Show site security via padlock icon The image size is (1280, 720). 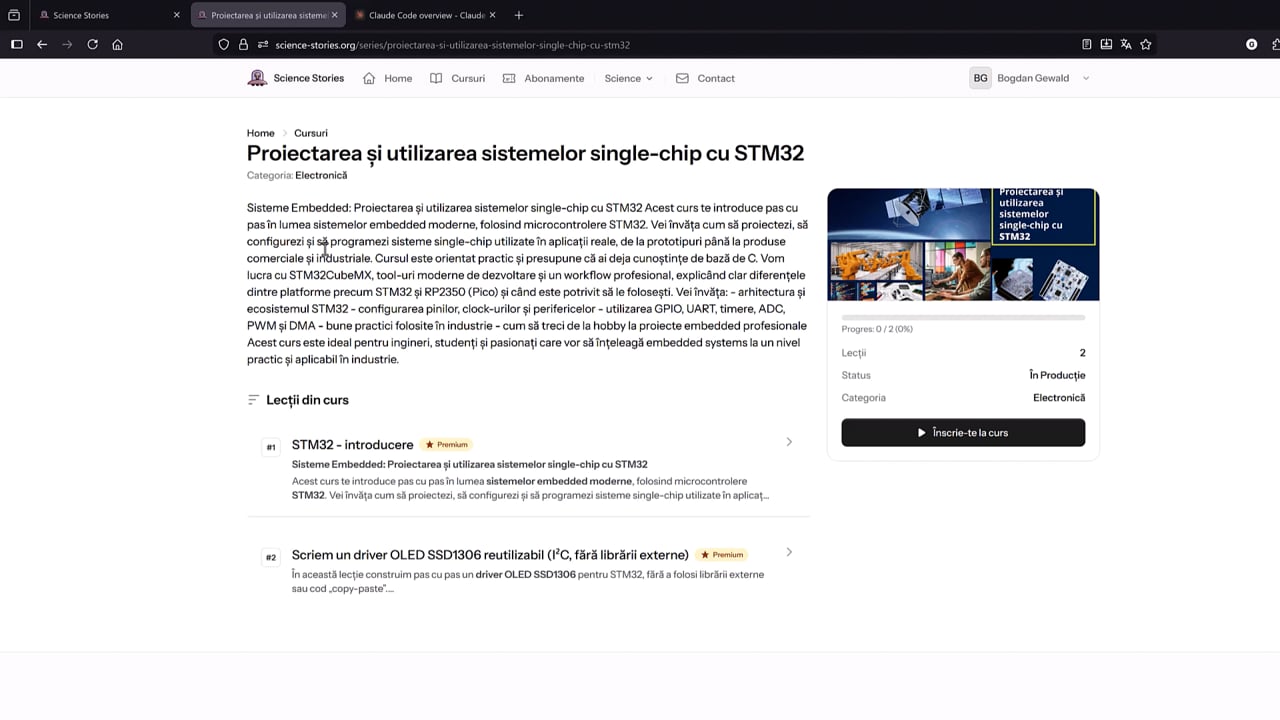tap(244, 44)
